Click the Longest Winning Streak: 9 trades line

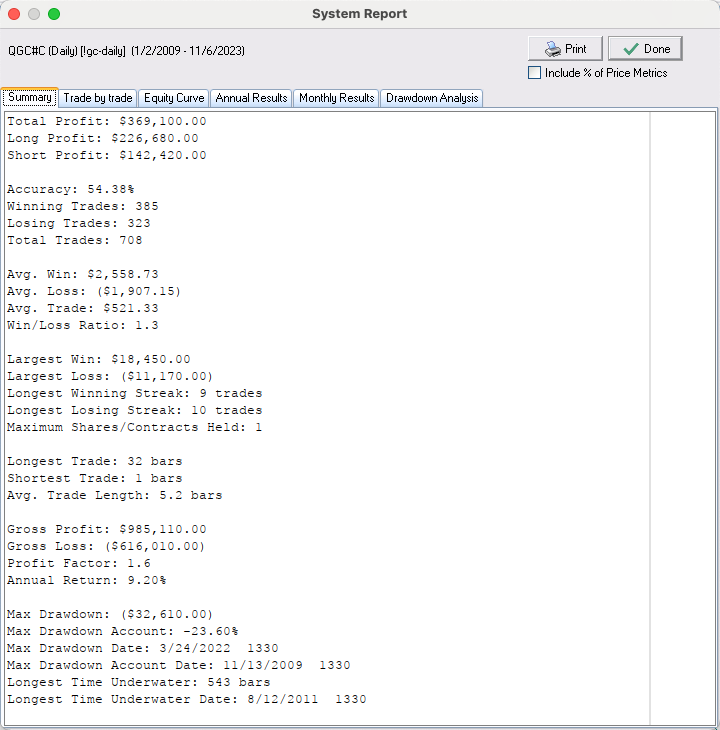tap(135, 393)
